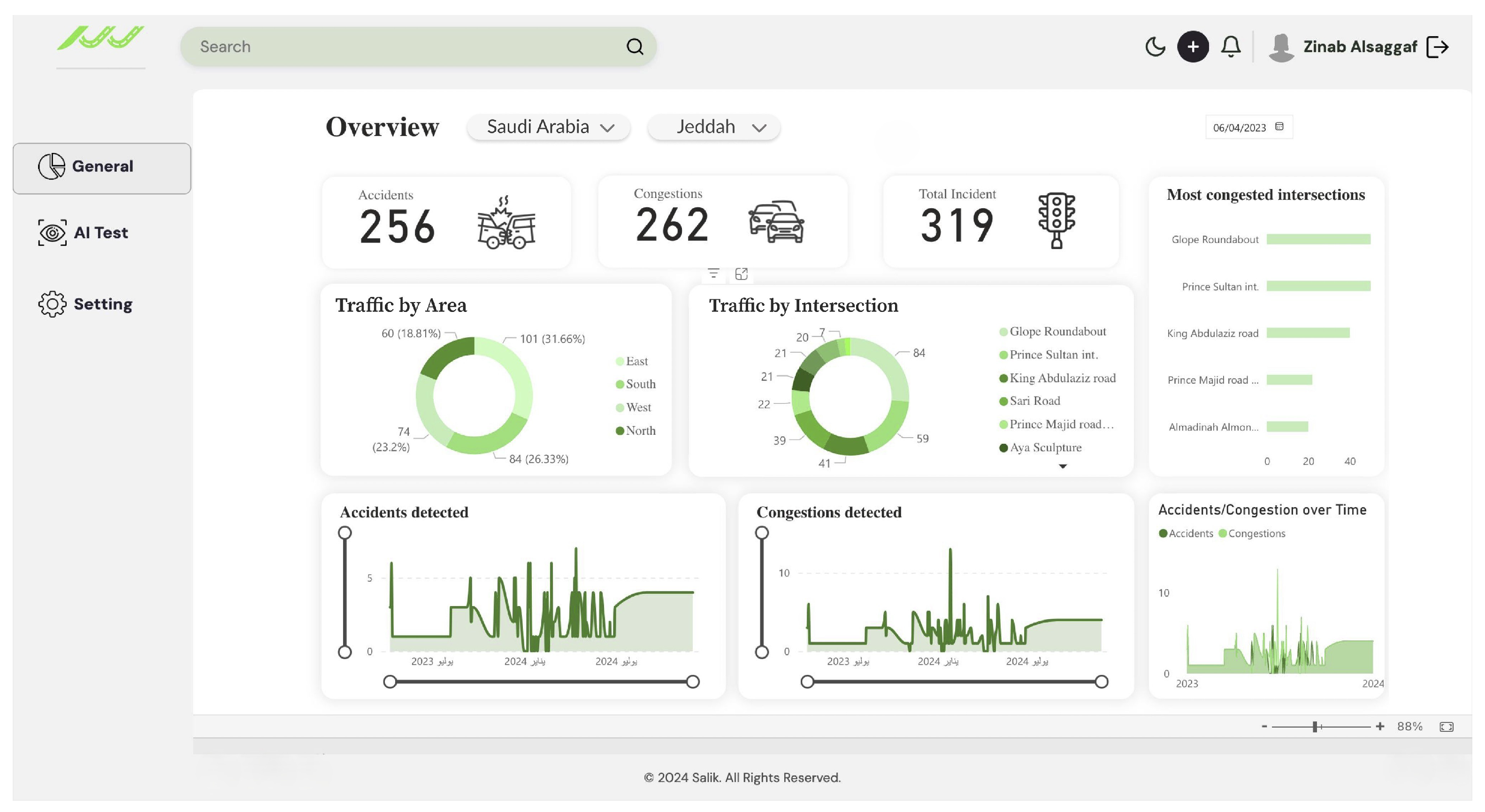Select North in Traffic by Area legend
The width and height of the screenshot is (1485, 812).
tap(635, 431)
